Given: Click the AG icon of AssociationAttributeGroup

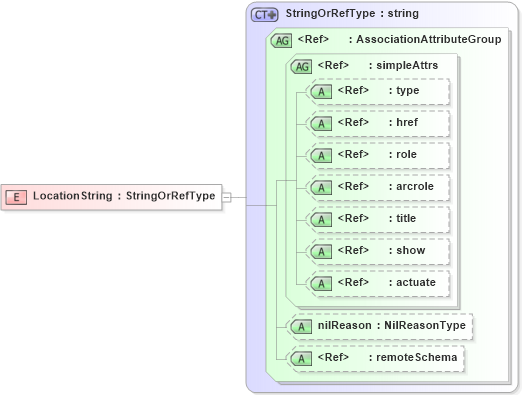Looking at the screenshot, I should (x=281, y=41).
